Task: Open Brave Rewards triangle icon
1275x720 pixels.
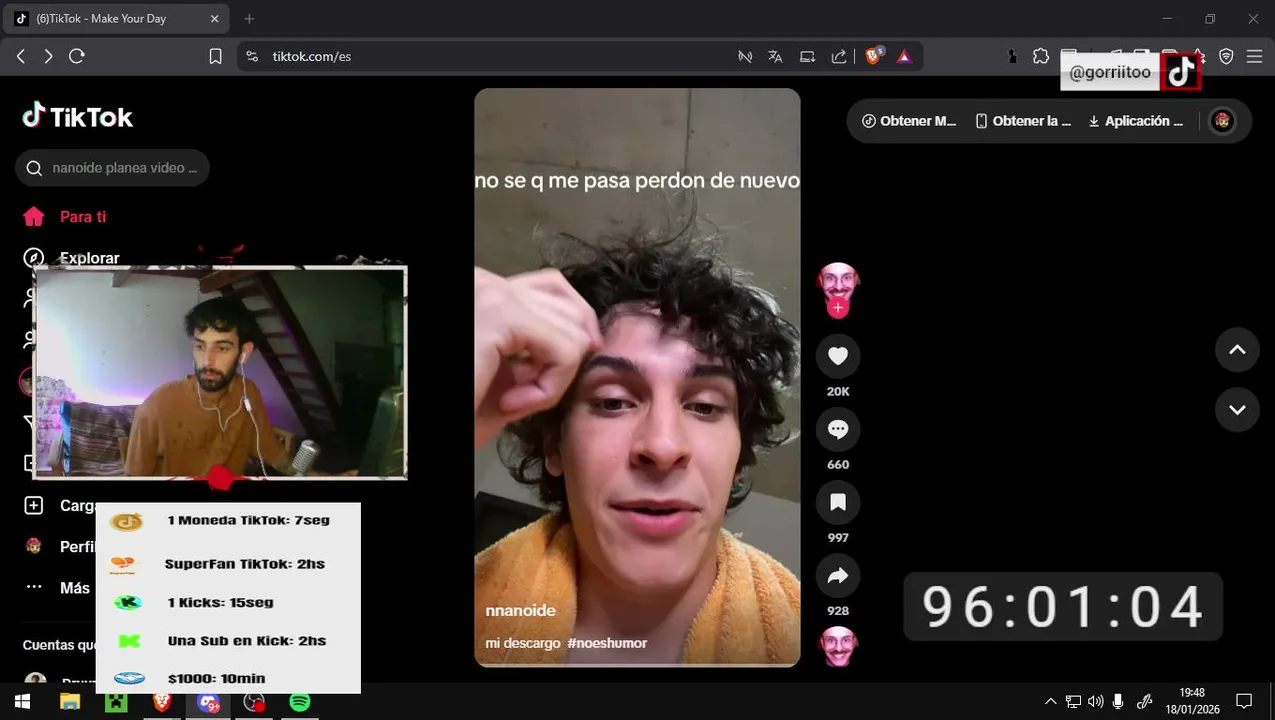Action: 904,57
